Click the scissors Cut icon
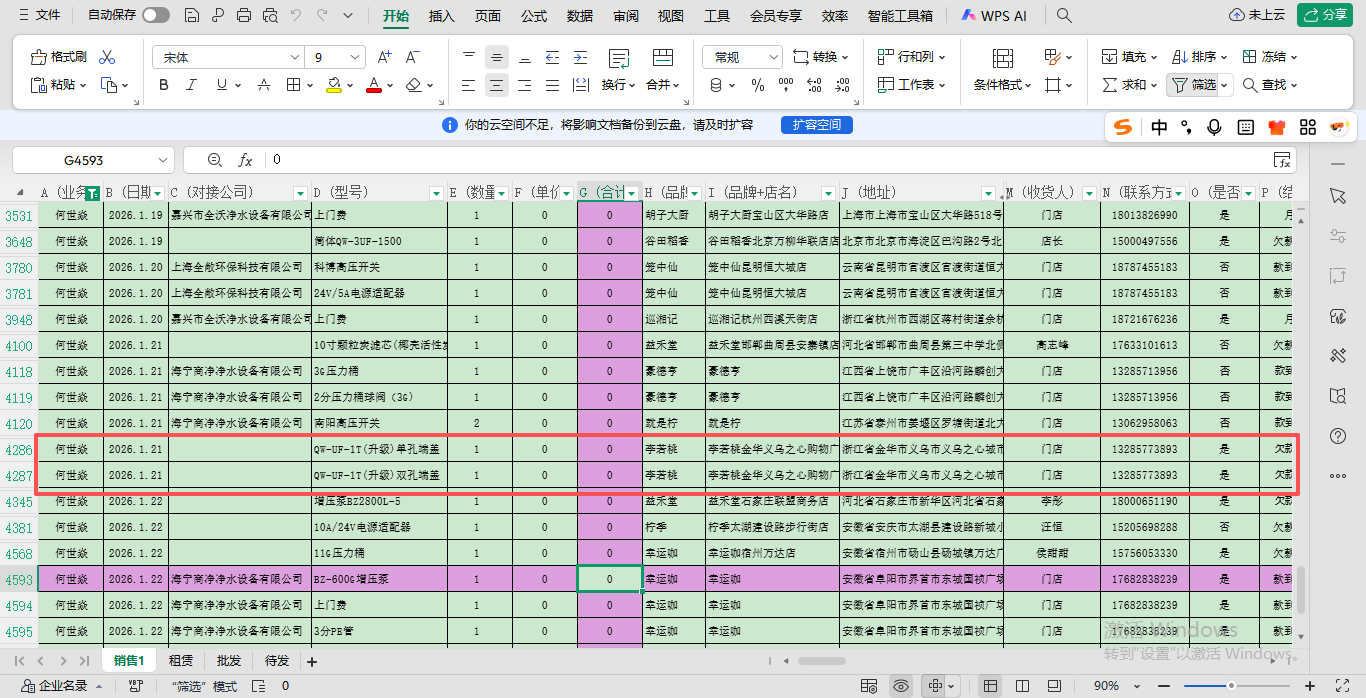 point(108,57)
